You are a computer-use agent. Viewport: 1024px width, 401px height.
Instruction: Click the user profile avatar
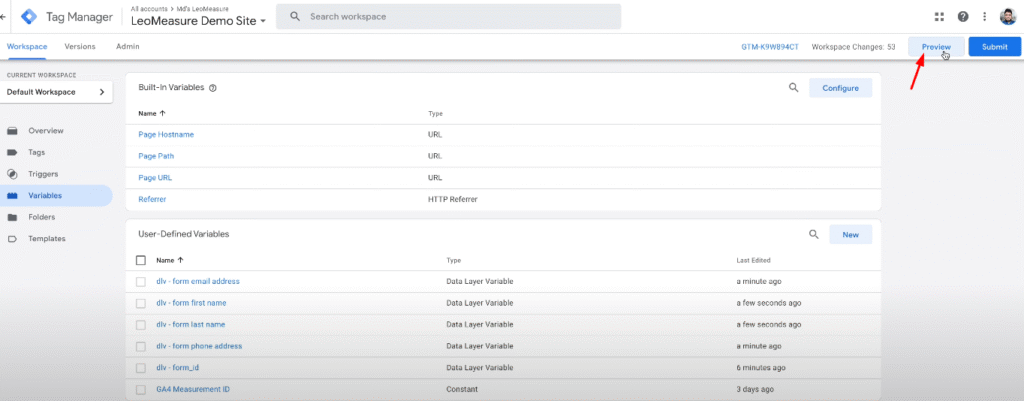(x=1008, y=16)
